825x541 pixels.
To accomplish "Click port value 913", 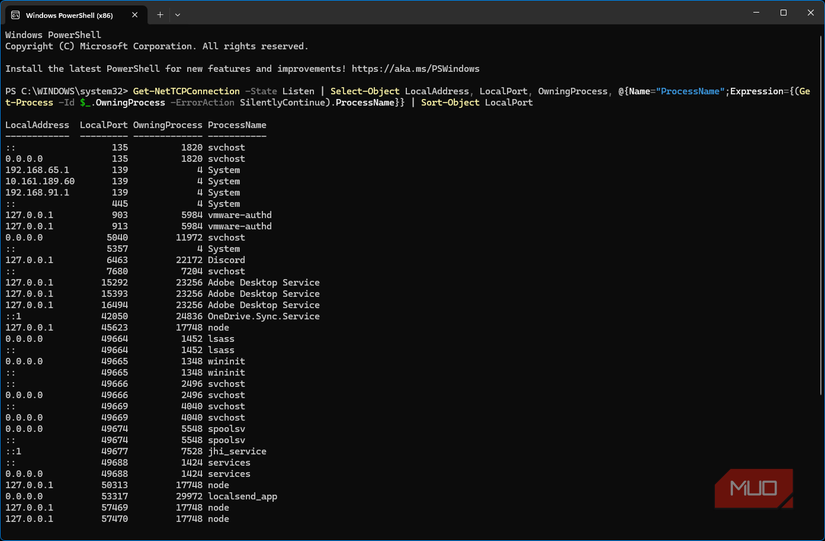I will tap(120, 226).
